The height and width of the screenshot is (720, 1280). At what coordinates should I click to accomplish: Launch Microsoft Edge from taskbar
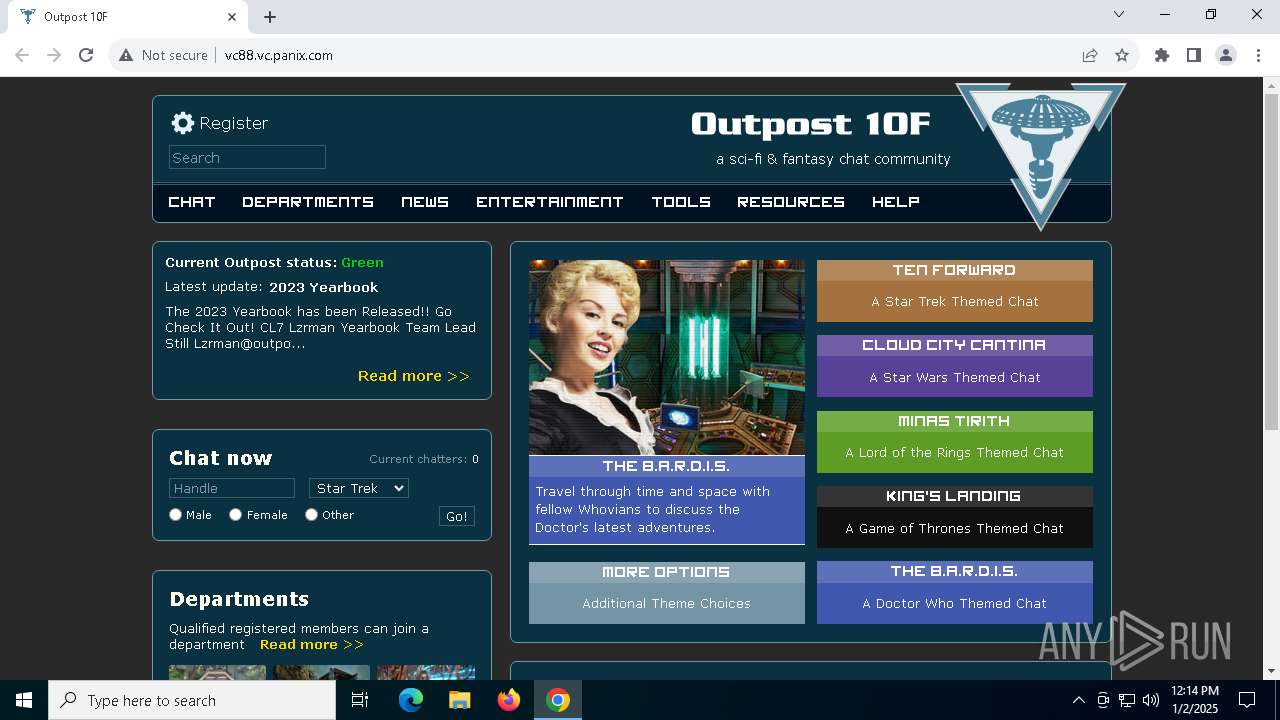(411, 700)
